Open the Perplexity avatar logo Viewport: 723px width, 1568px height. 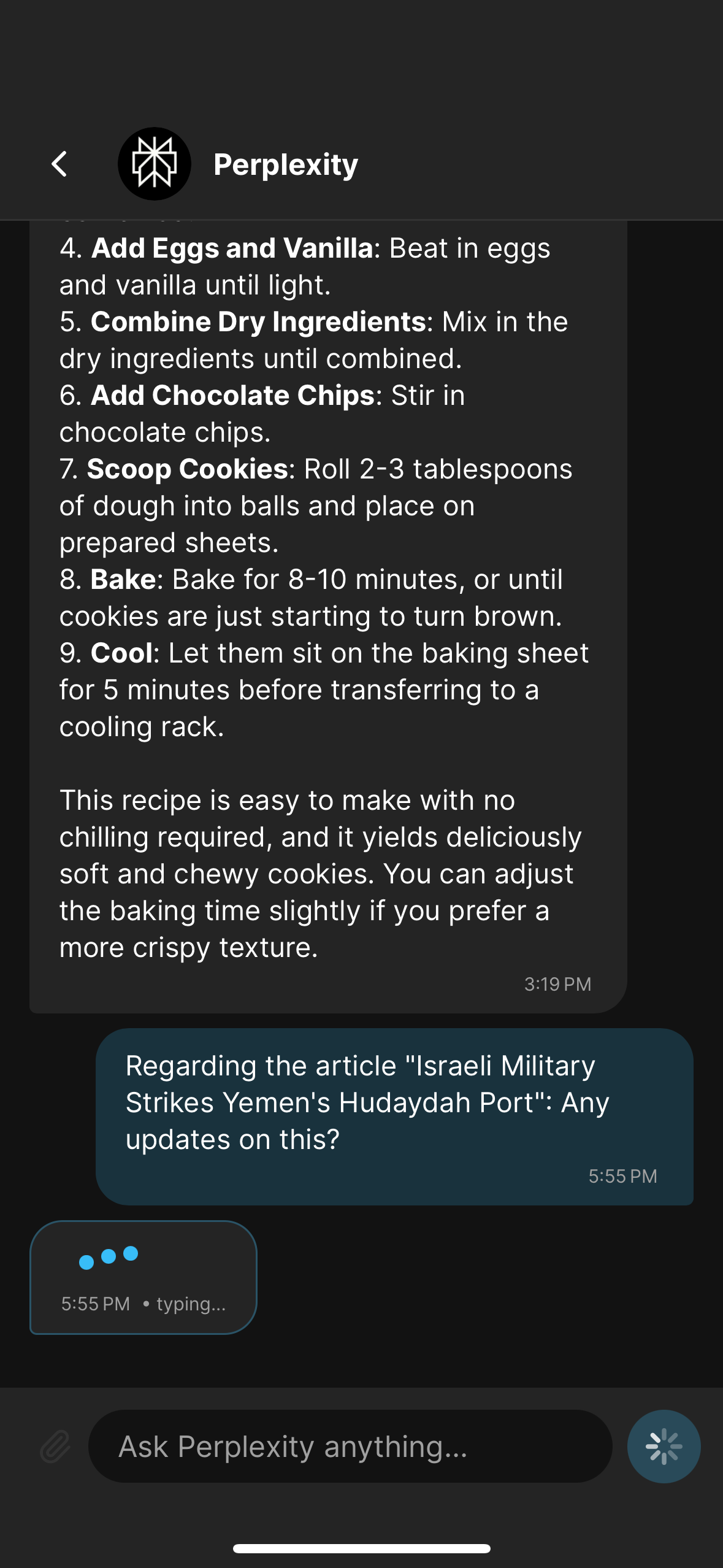(x=155, y=164)
